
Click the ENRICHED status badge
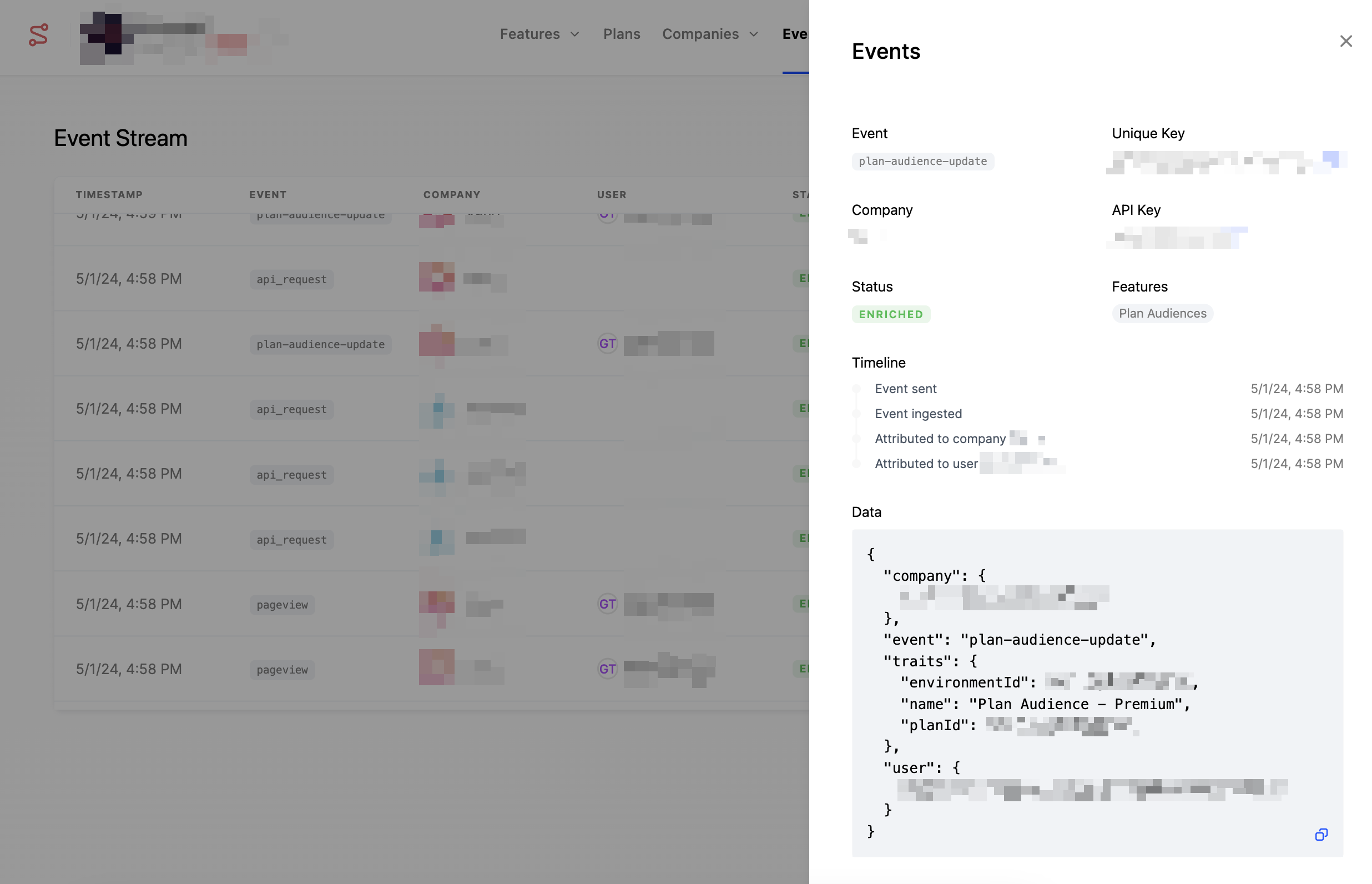pyautogui.click(x=891, y=314)
